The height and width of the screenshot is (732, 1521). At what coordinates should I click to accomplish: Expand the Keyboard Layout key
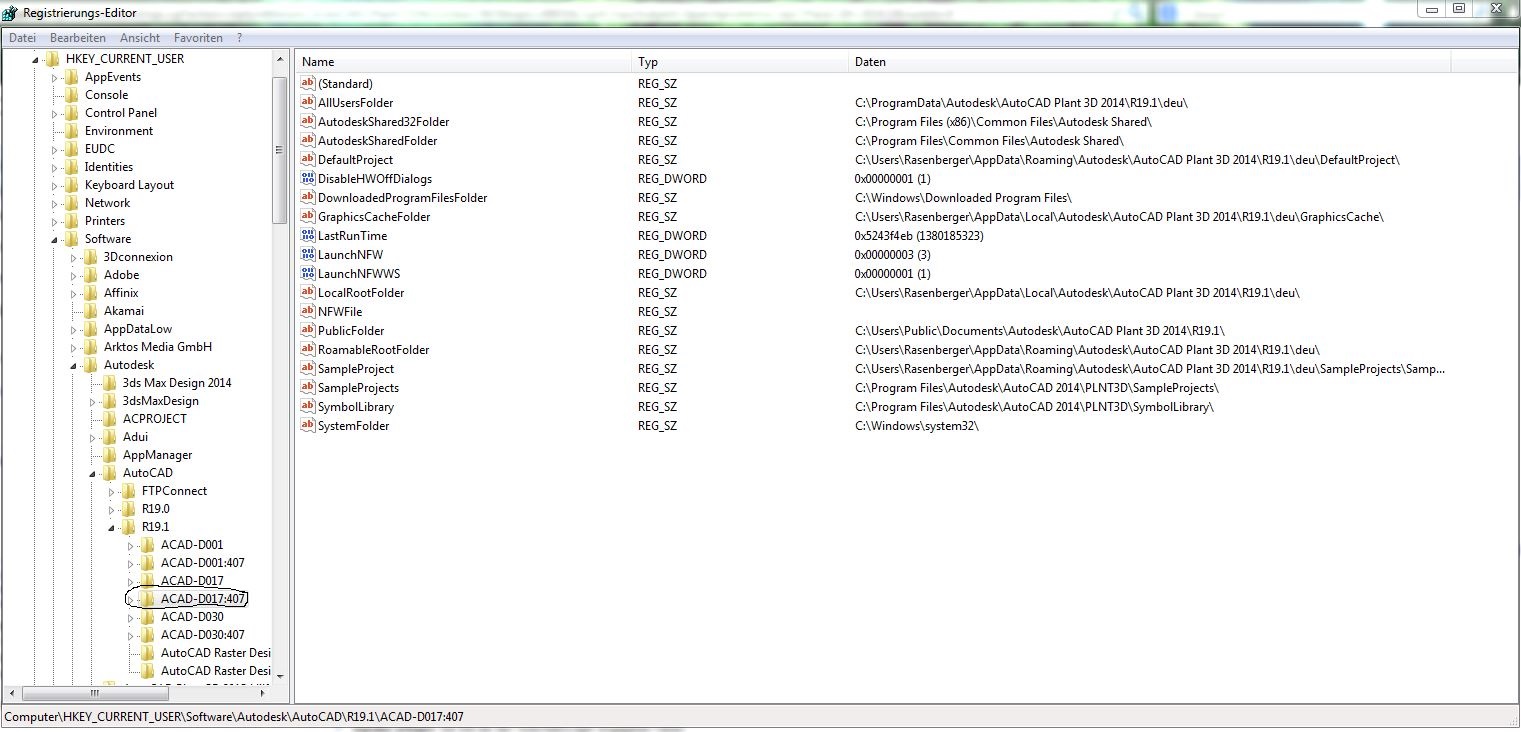click(x=56, y=185)
